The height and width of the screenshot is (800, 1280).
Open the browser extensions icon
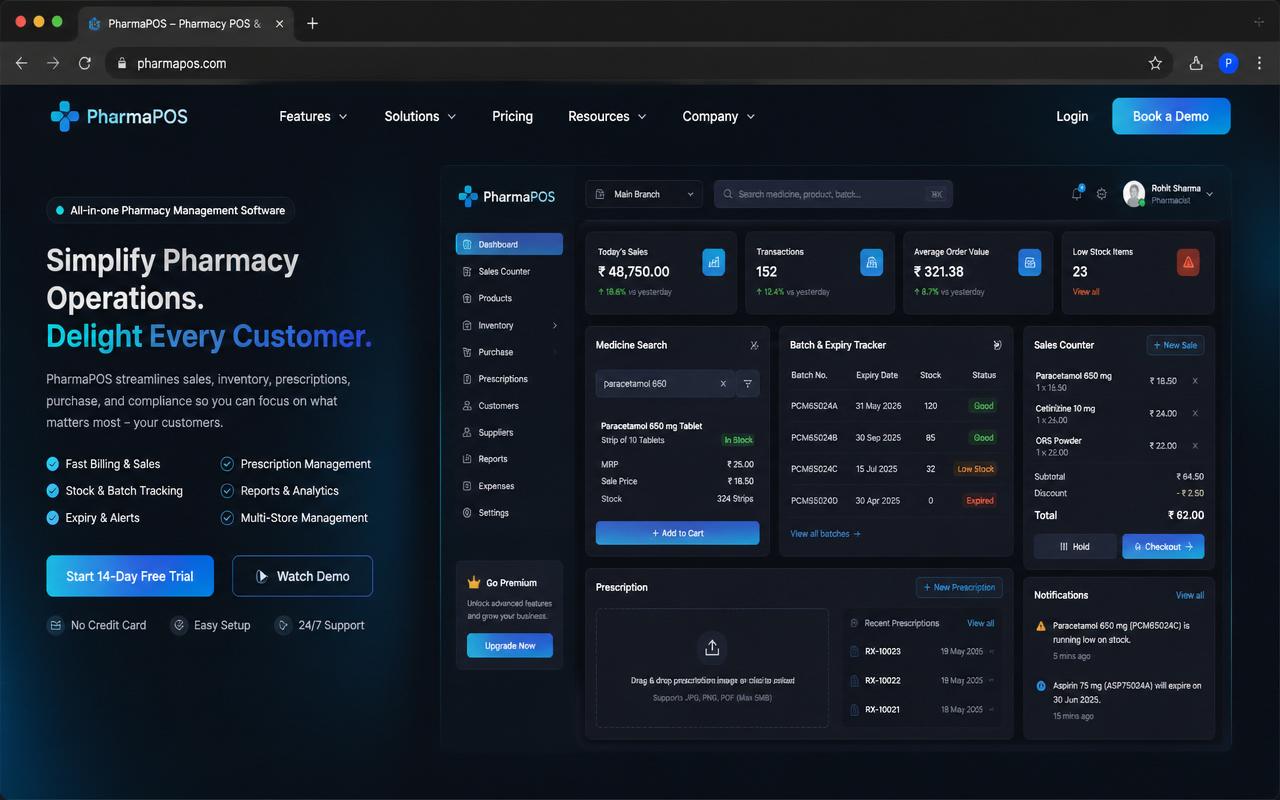point(1195,63)
